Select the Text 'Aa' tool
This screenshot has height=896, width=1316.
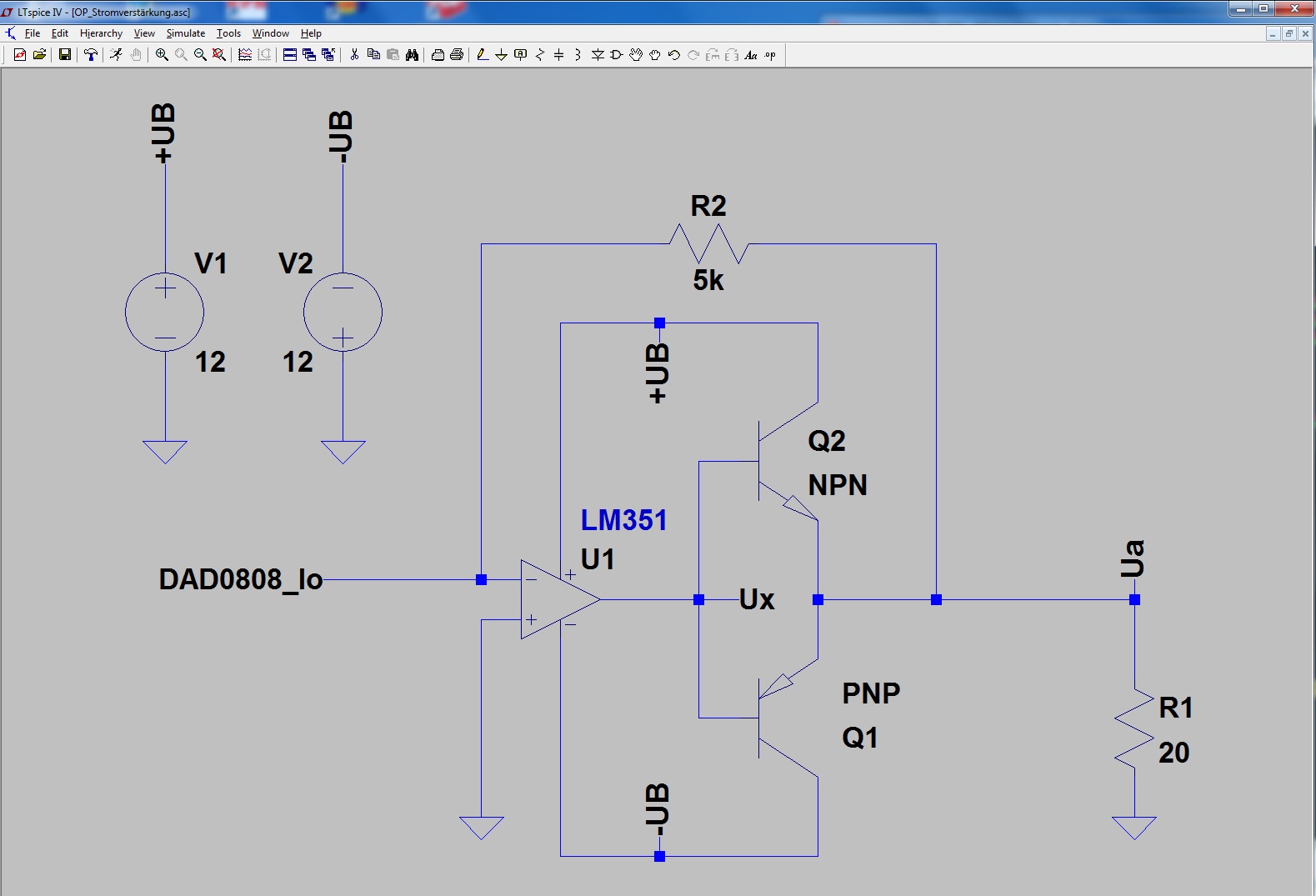[x=751, y=55]
